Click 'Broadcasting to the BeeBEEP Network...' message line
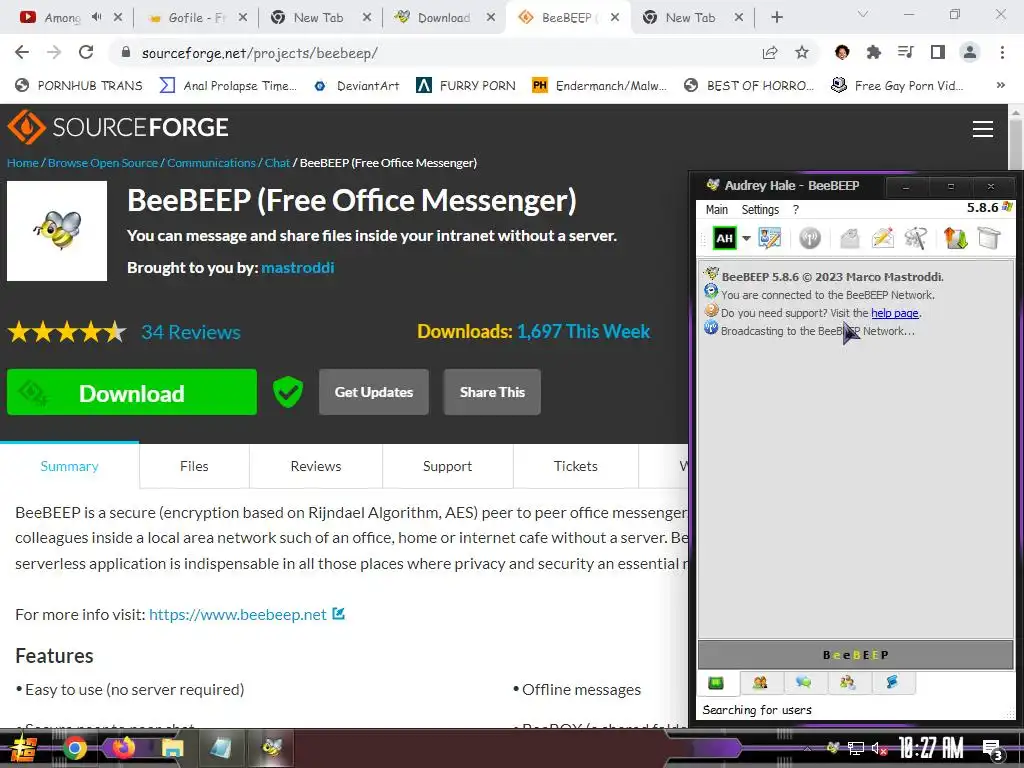This screenshot has height=768, width=1024. (x=818, y=331)
